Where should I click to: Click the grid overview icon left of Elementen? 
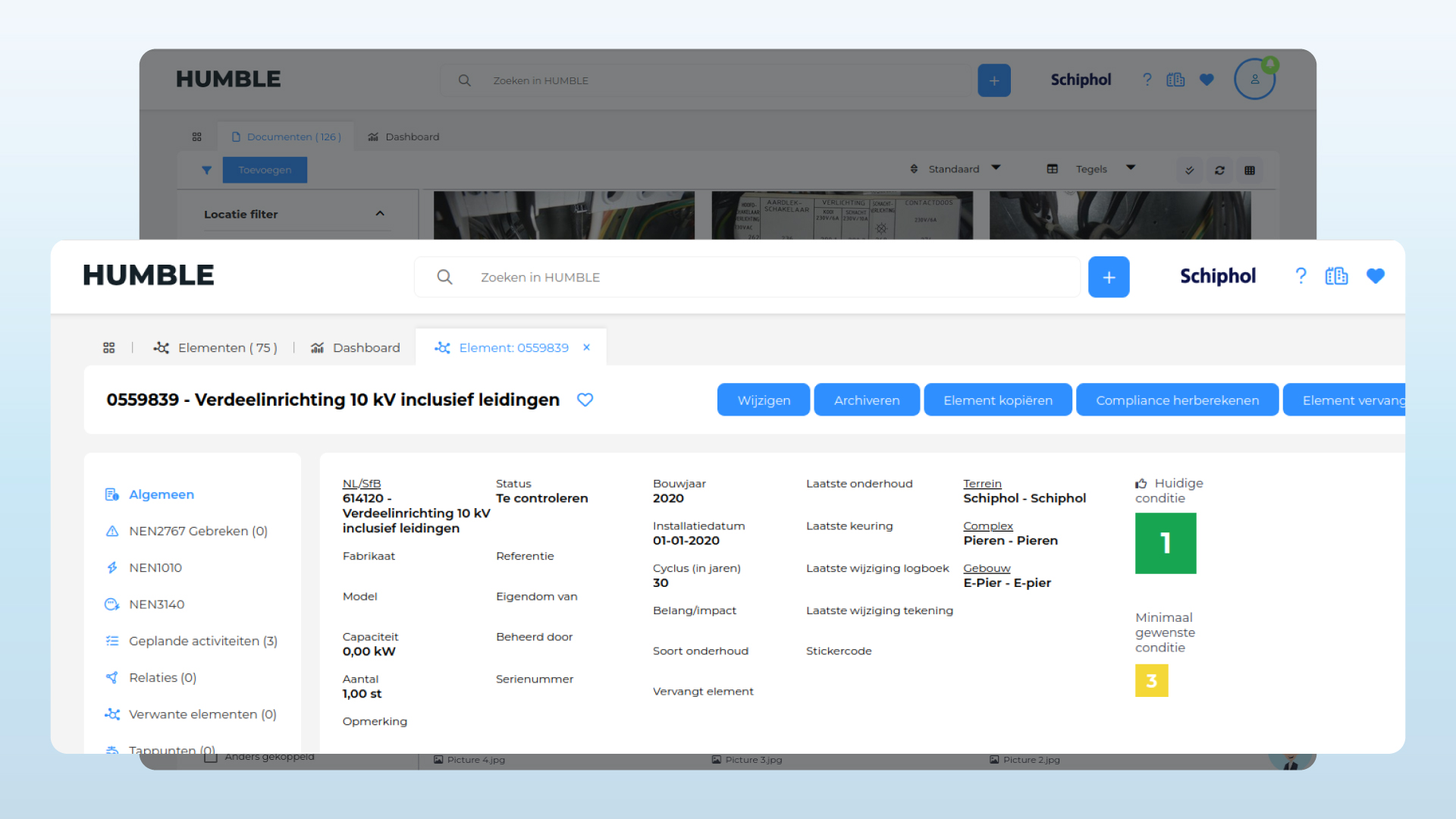tap(109, 347)
